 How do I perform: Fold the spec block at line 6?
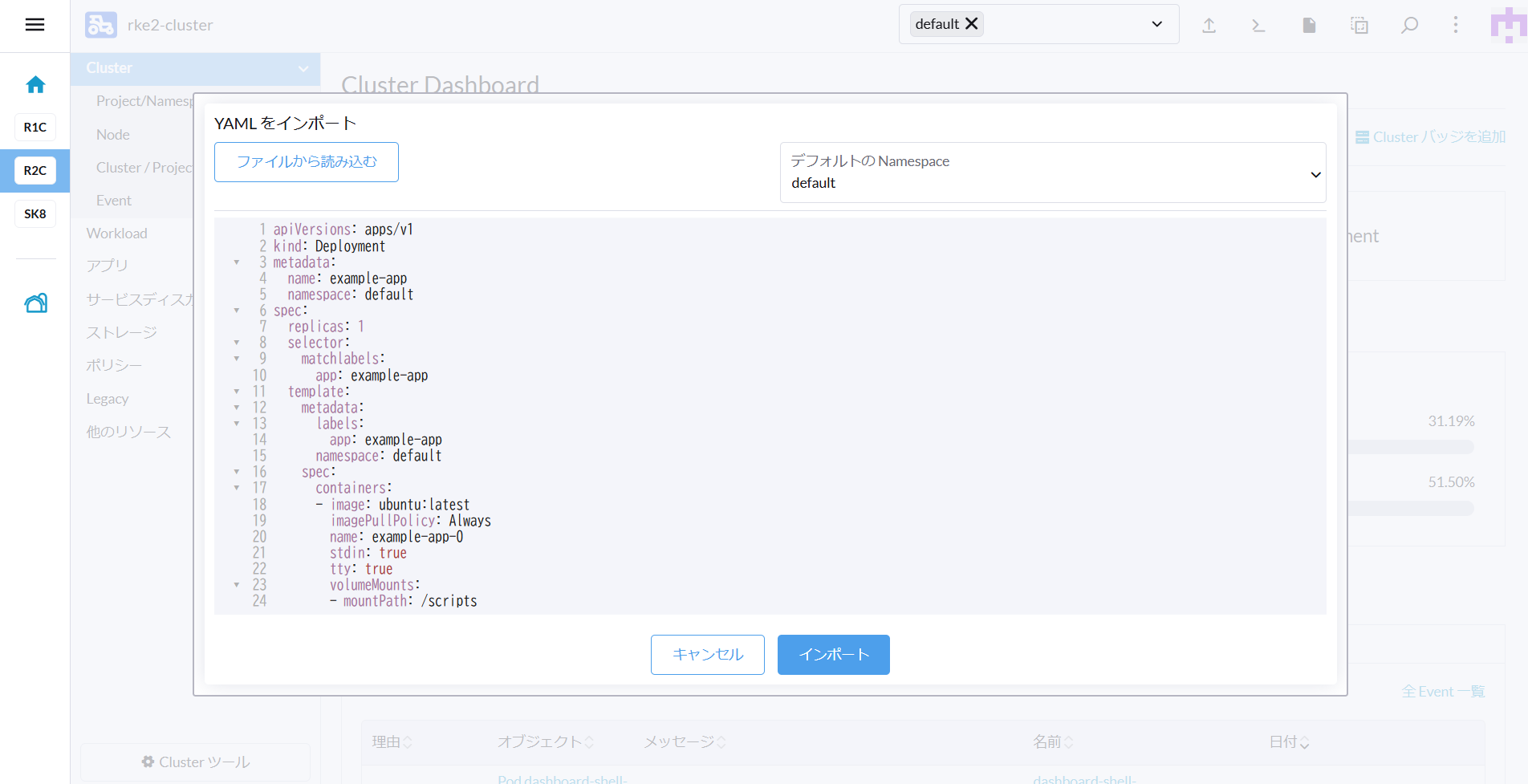(237, 311)
